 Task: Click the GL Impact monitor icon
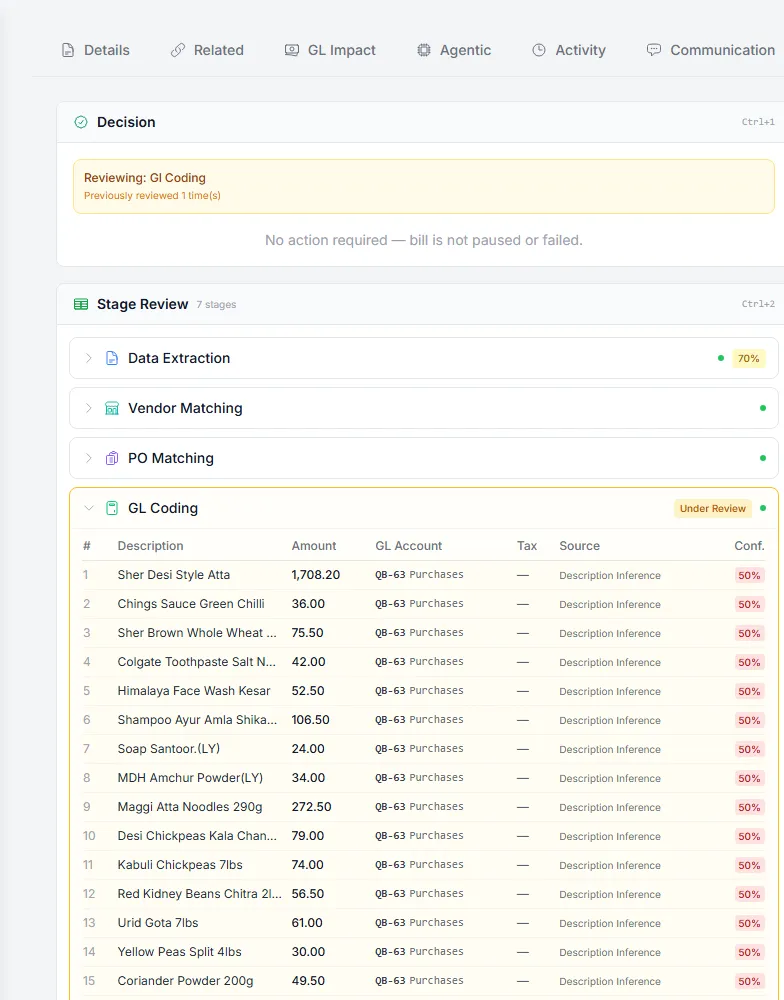[292, 50]
